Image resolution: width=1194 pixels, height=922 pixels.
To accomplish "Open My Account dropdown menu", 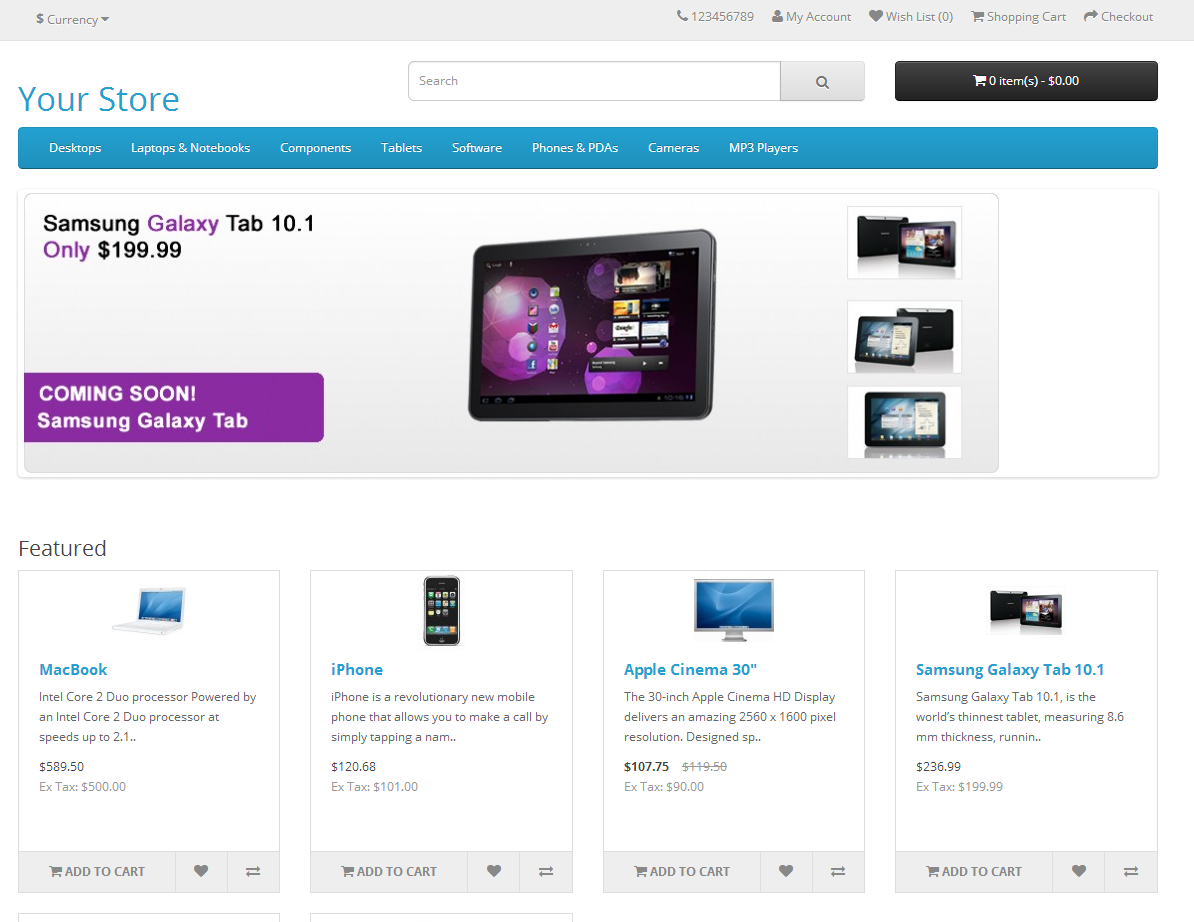I will (x=811, y=17).
